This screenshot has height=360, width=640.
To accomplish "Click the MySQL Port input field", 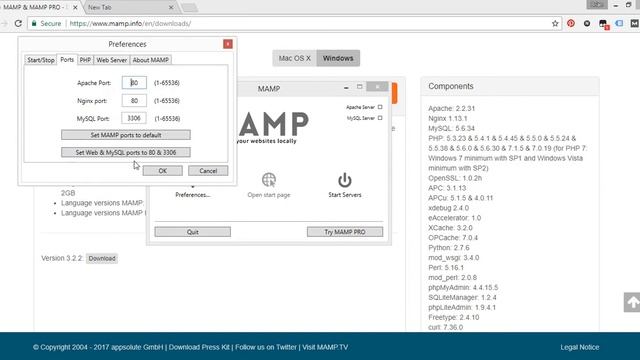I will tap(134, 118).
